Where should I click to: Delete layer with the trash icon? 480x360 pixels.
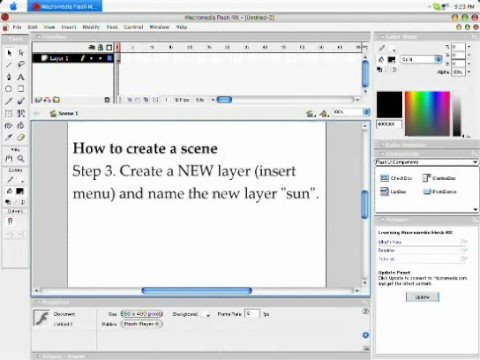pyautogui.click(x=107, y=100)
